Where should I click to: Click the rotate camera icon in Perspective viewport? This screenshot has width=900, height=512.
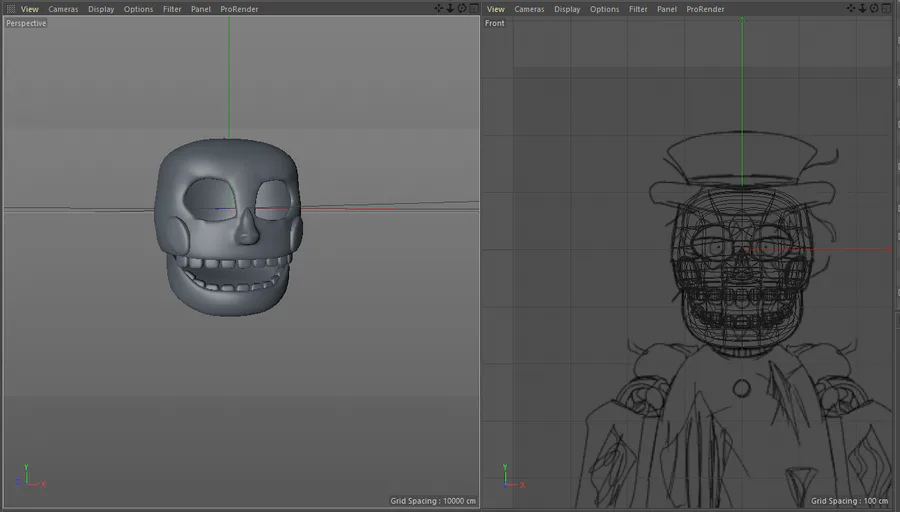pyautogui.click(x=462, y=9)
